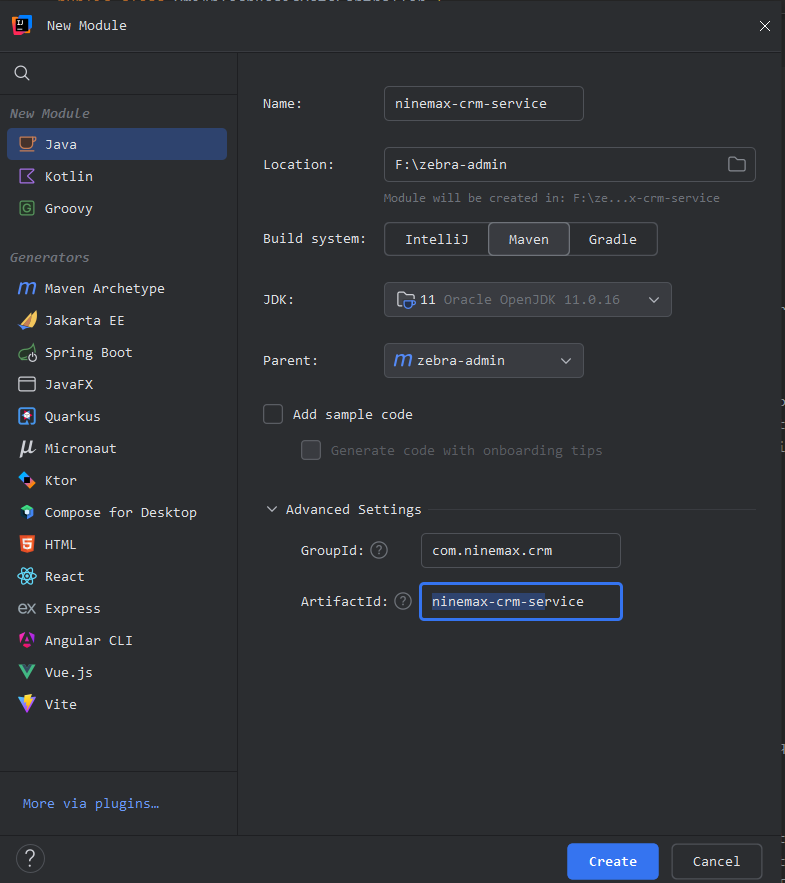The width and height of the screenshot is (785, 883).
Task: Switch build system to IntelliJ
Action: [x=436, y=239]
